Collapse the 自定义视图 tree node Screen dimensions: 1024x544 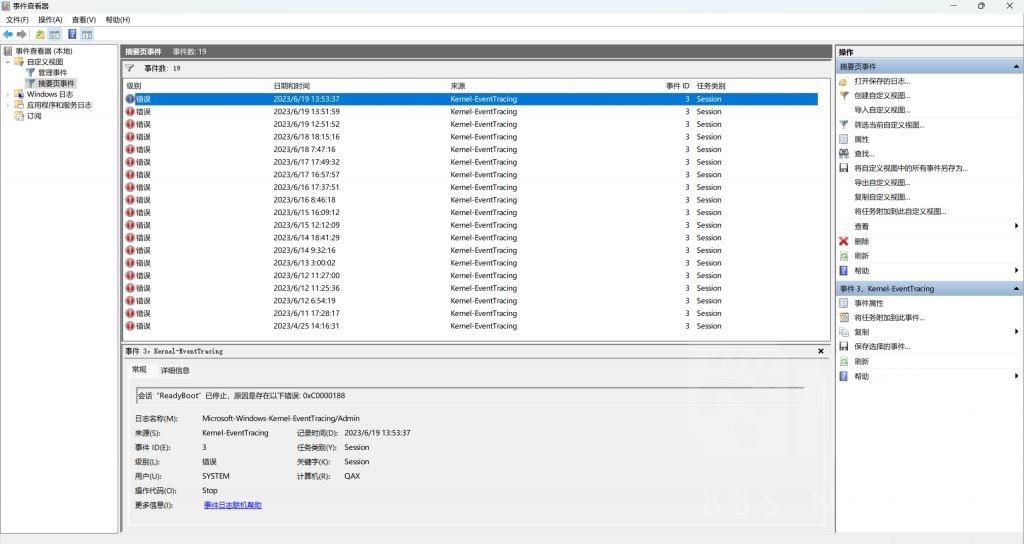tap(7, 62)
